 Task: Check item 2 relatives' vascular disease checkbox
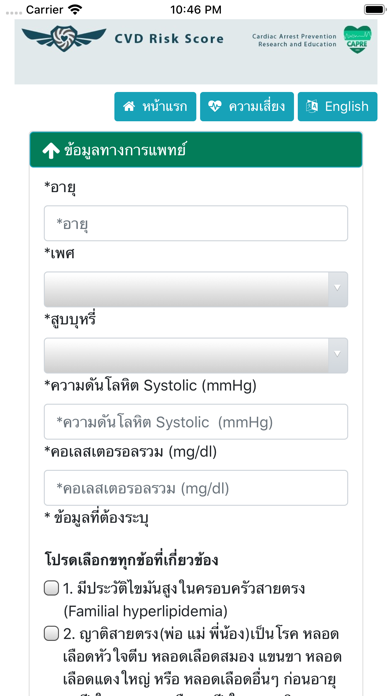[51, 634]
